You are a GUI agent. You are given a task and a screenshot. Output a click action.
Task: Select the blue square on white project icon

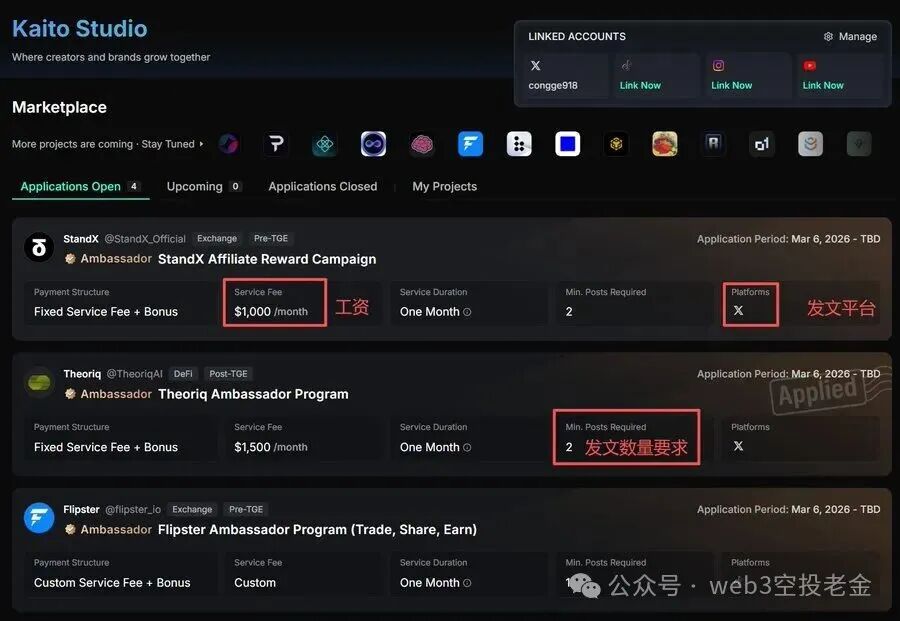pyautogui.click(x=568, y=143)
